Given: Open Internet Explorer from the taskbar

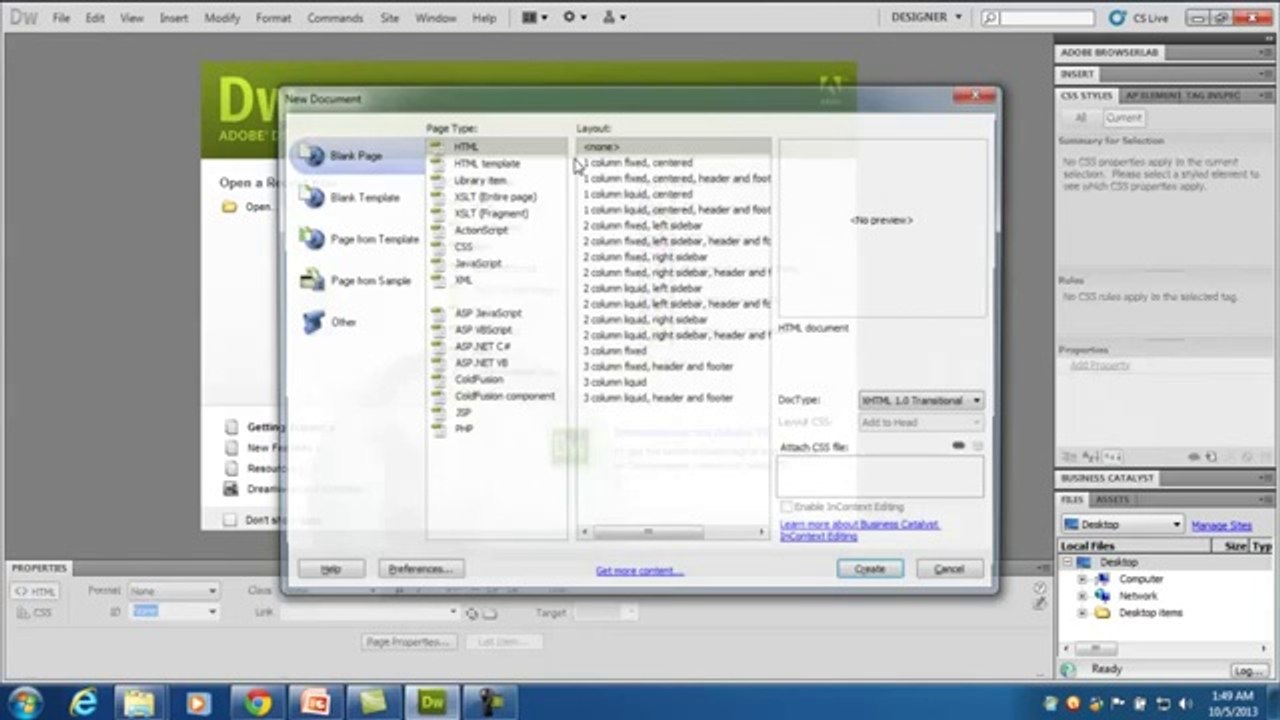Looking at the screenshot, I should point(83,702).
